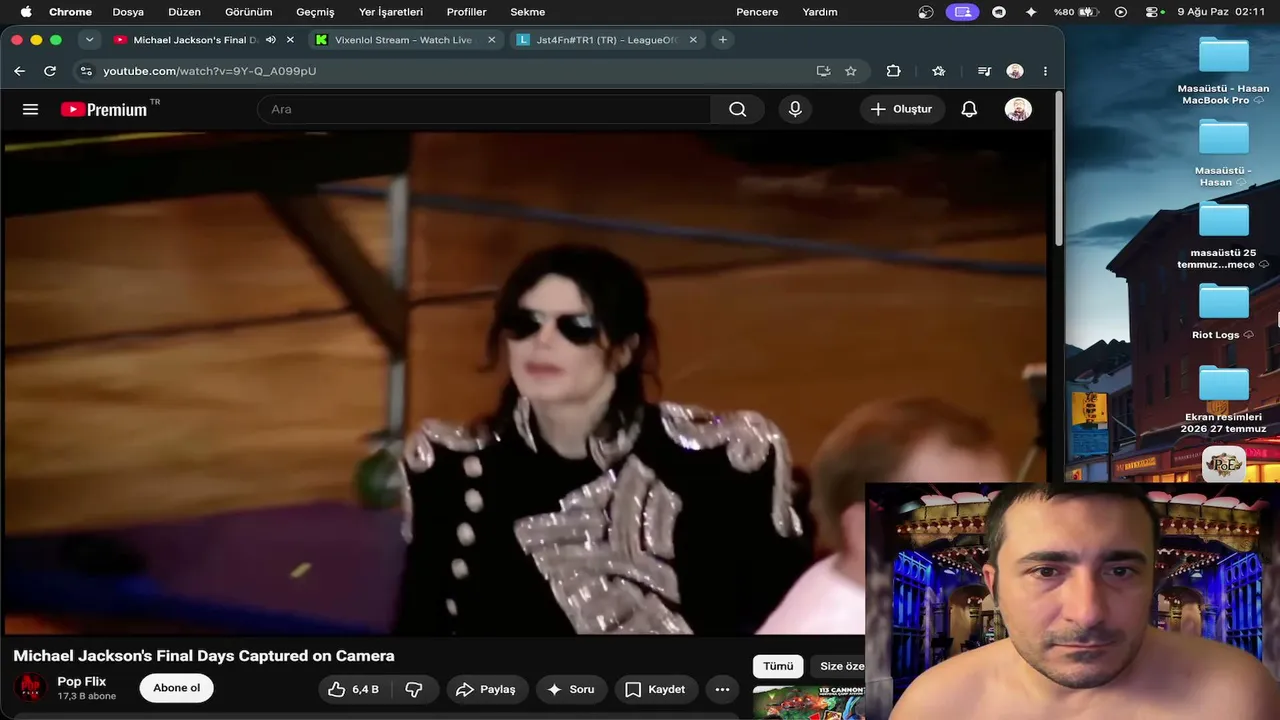This screenshot has width=1280, height=720.
Task: Share the video using Paylaş
Action: tap(485, 689)
